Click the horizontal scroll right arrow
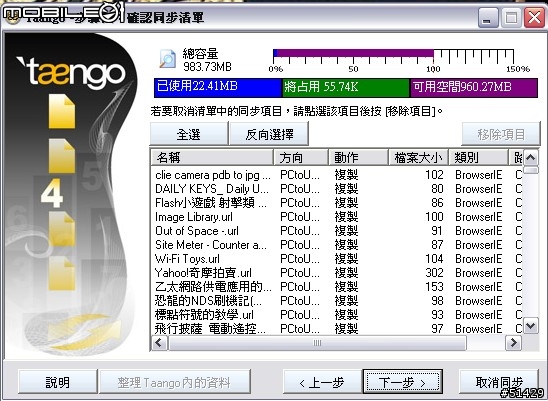Viewport: 548px width, 401px height. [513, 342]
